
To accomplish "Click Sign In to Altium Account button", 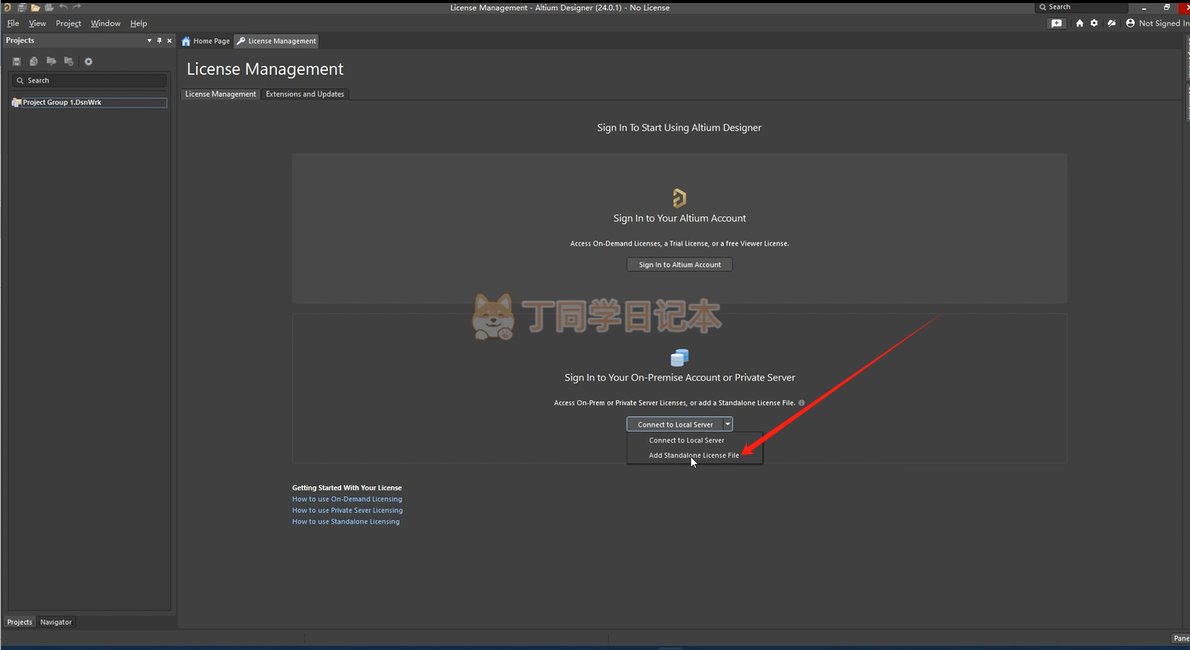I will tap(680, 265).
